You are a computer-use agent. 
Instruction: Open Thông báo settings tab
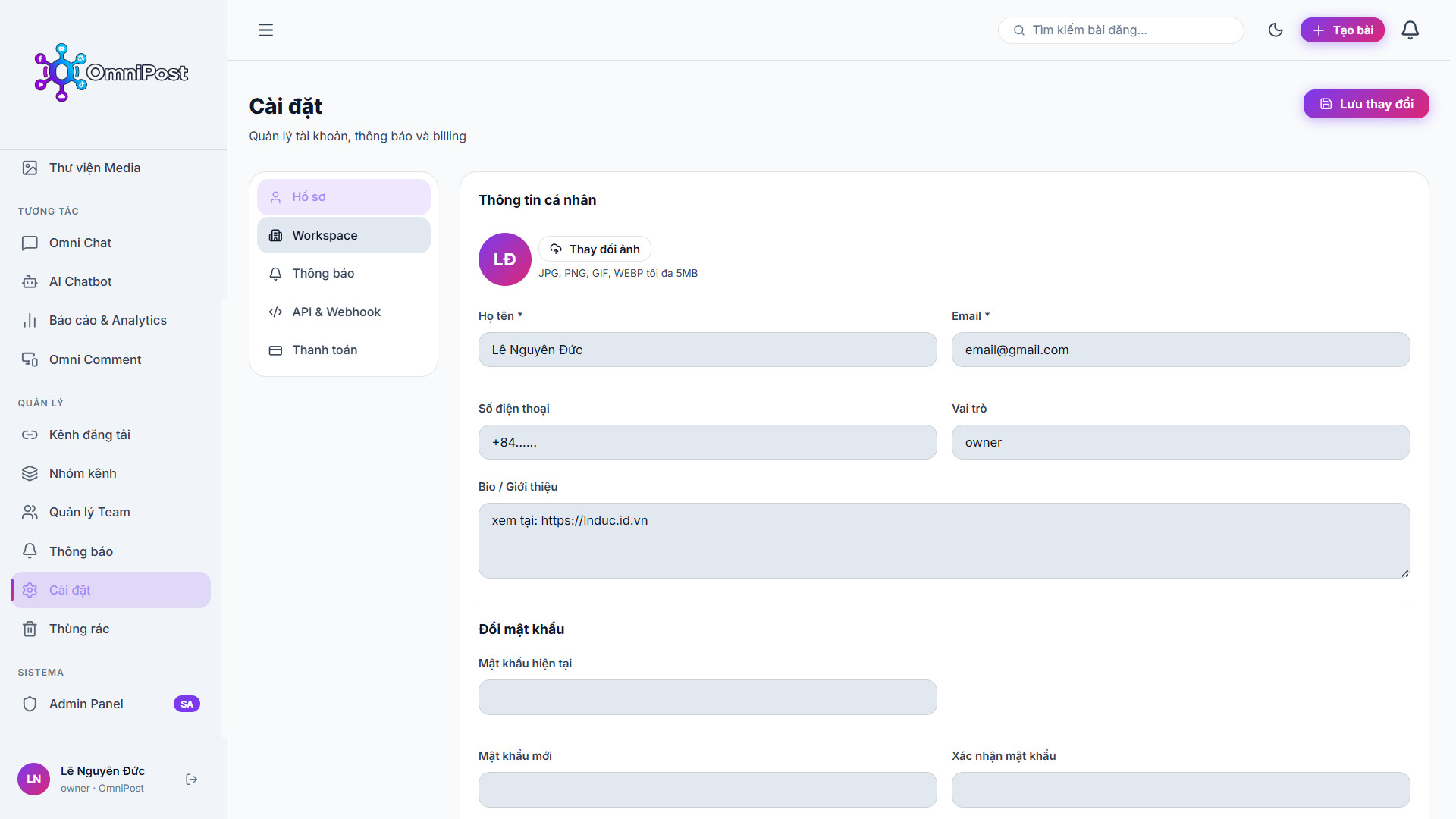click(344, 274)
